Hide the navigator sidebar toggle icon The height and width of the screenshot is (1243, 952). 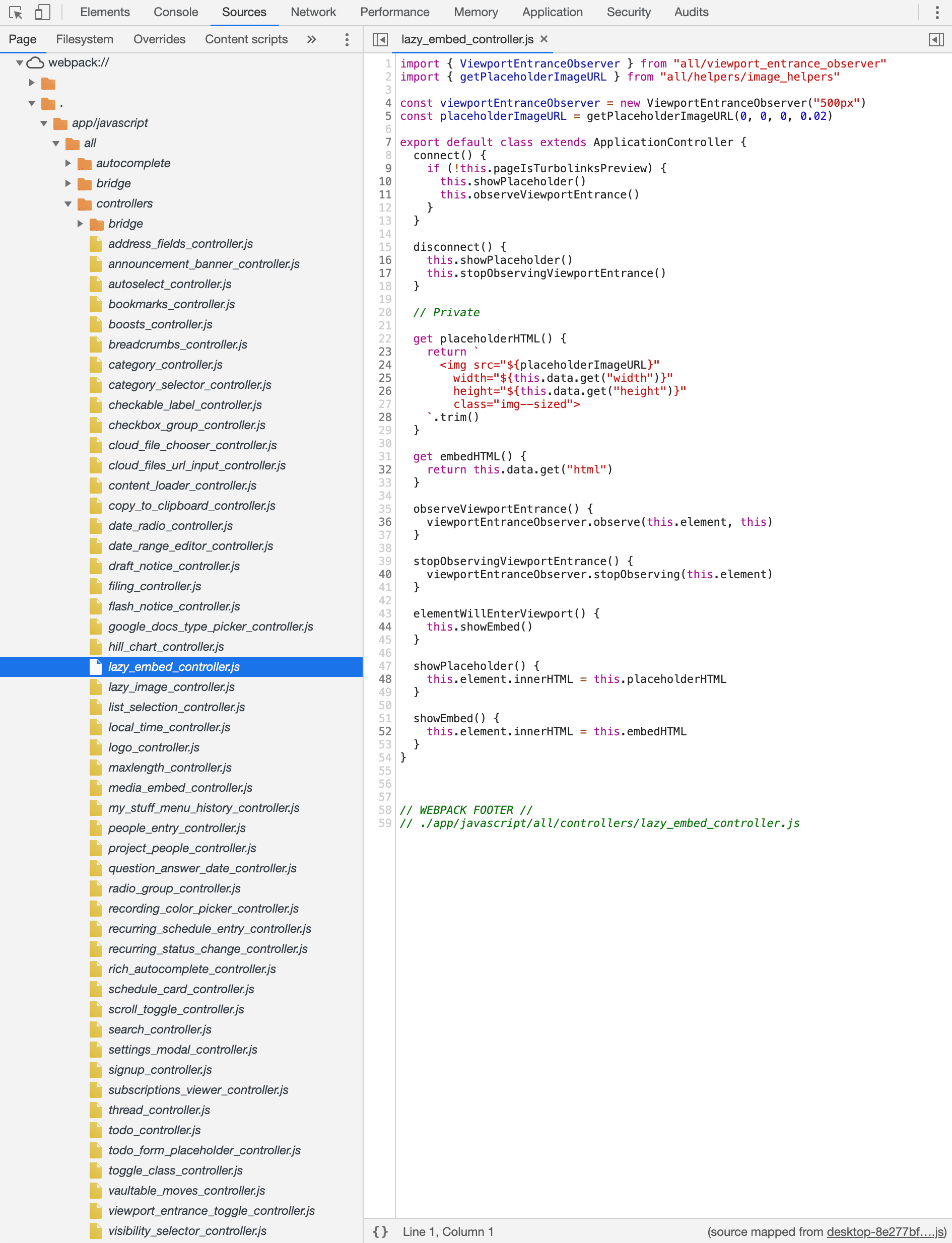pos(380,39)
